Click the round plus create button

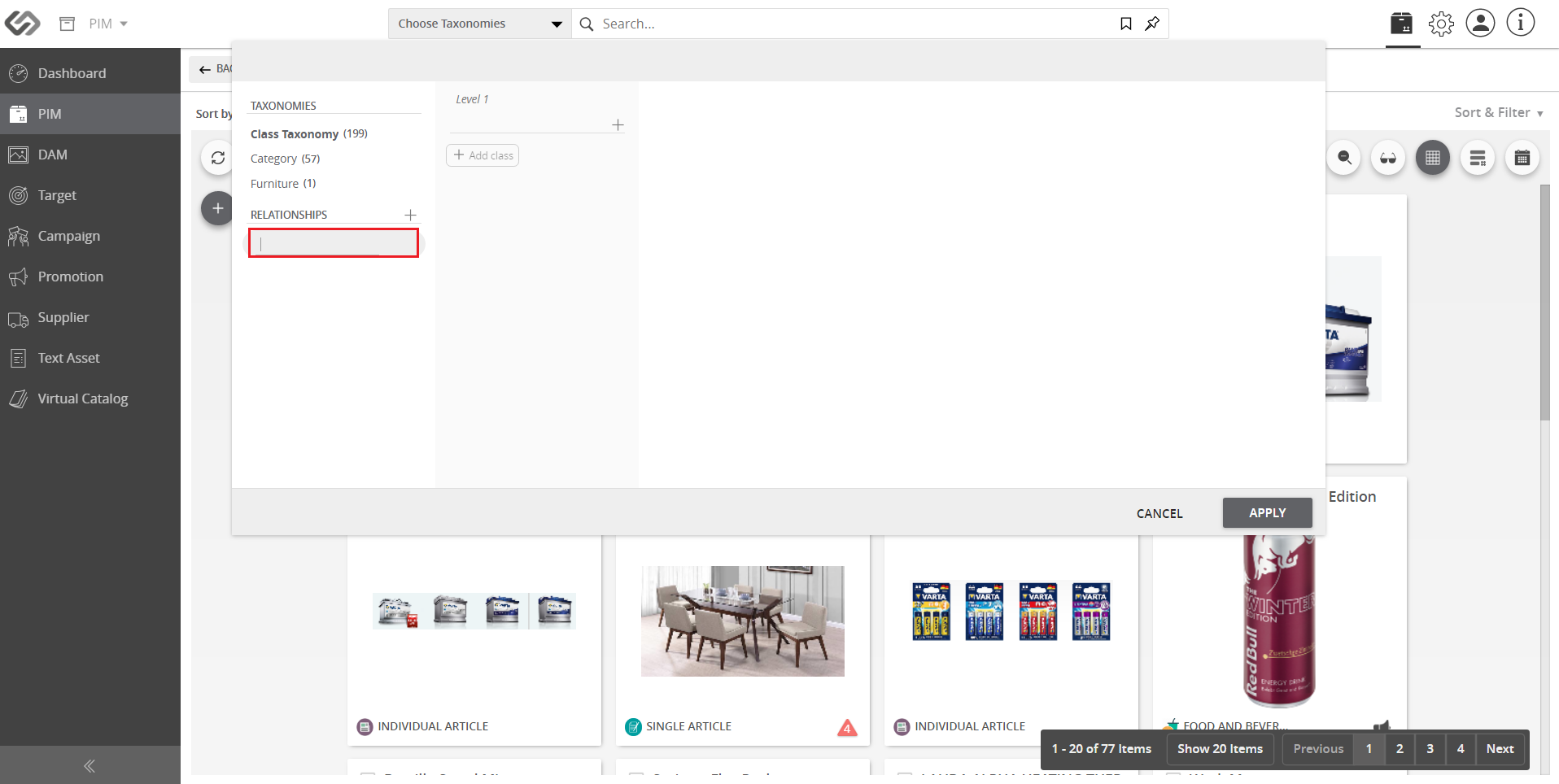click(217, 209)
